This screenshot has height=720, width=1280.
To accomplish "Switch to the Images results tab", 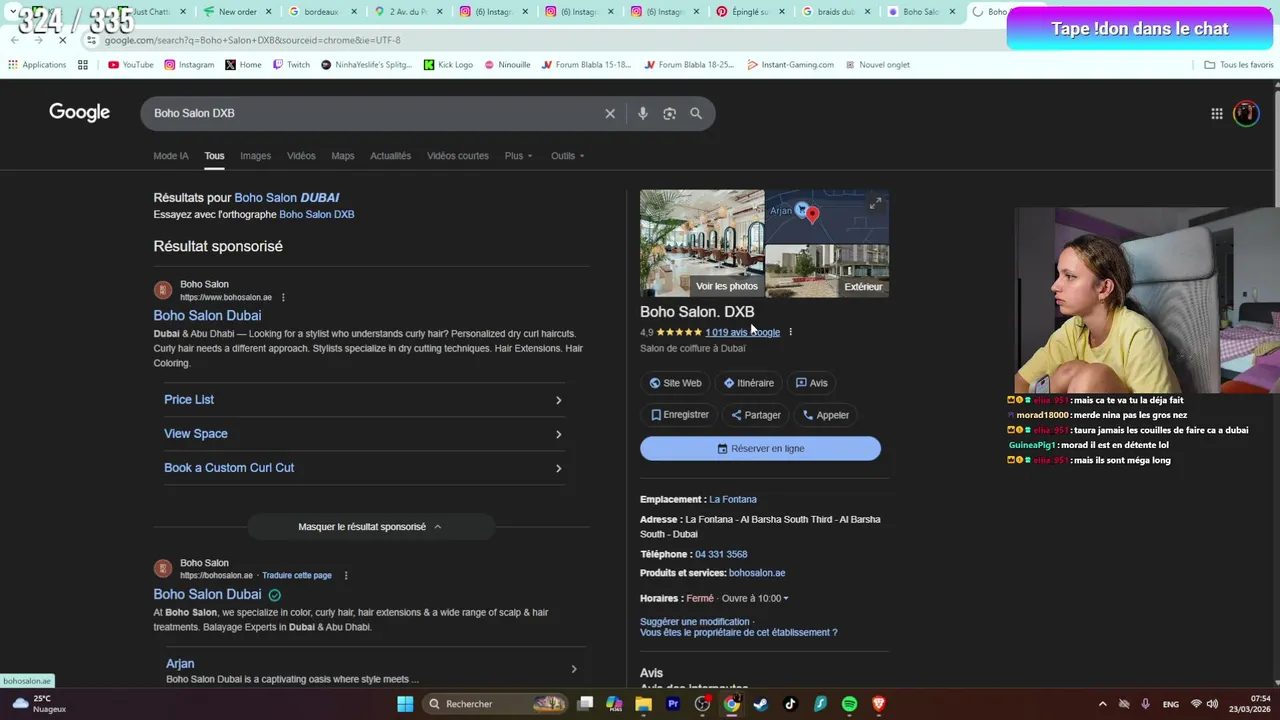I will (255, 156).
